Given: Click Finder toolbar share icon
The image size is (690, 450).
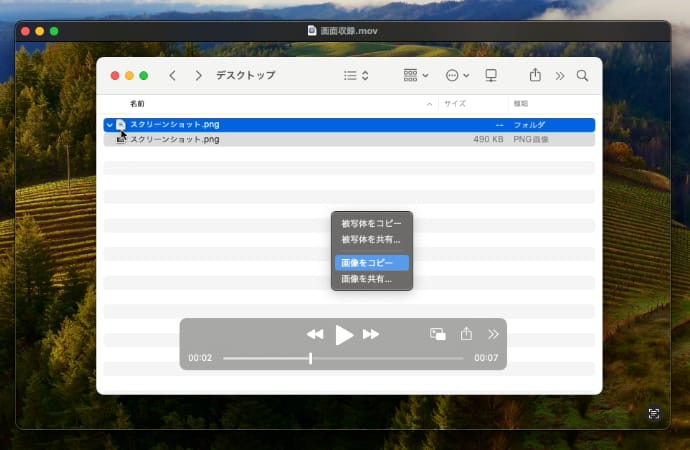Looking at the screenshot, I should 535,75.
